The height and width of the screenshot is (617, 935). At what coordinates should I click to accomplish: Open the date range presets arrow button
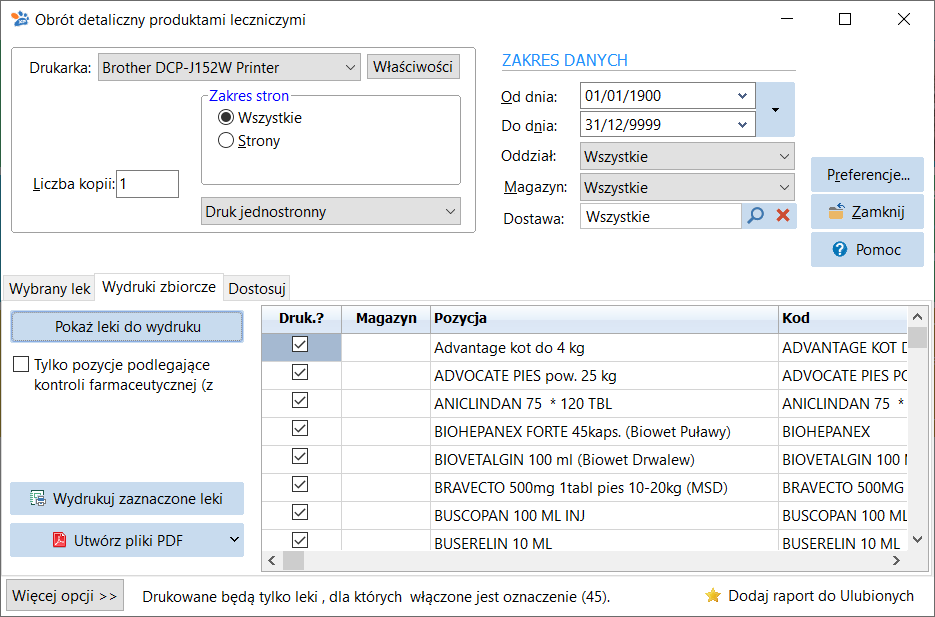[x=775, y=110]
